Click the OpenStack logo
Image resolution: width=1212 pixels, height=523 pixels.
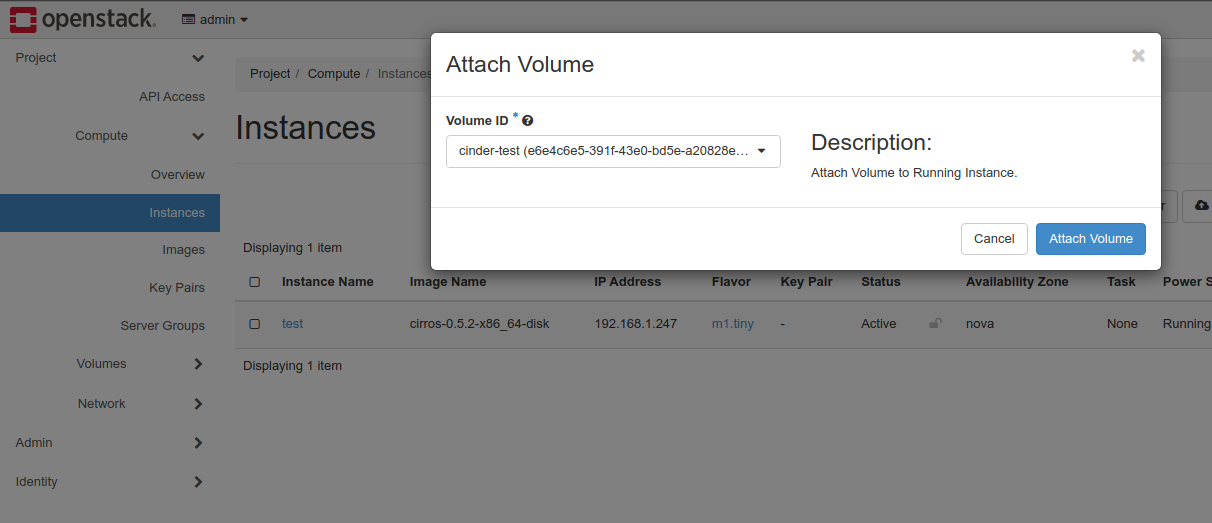[x=83, y=18]
